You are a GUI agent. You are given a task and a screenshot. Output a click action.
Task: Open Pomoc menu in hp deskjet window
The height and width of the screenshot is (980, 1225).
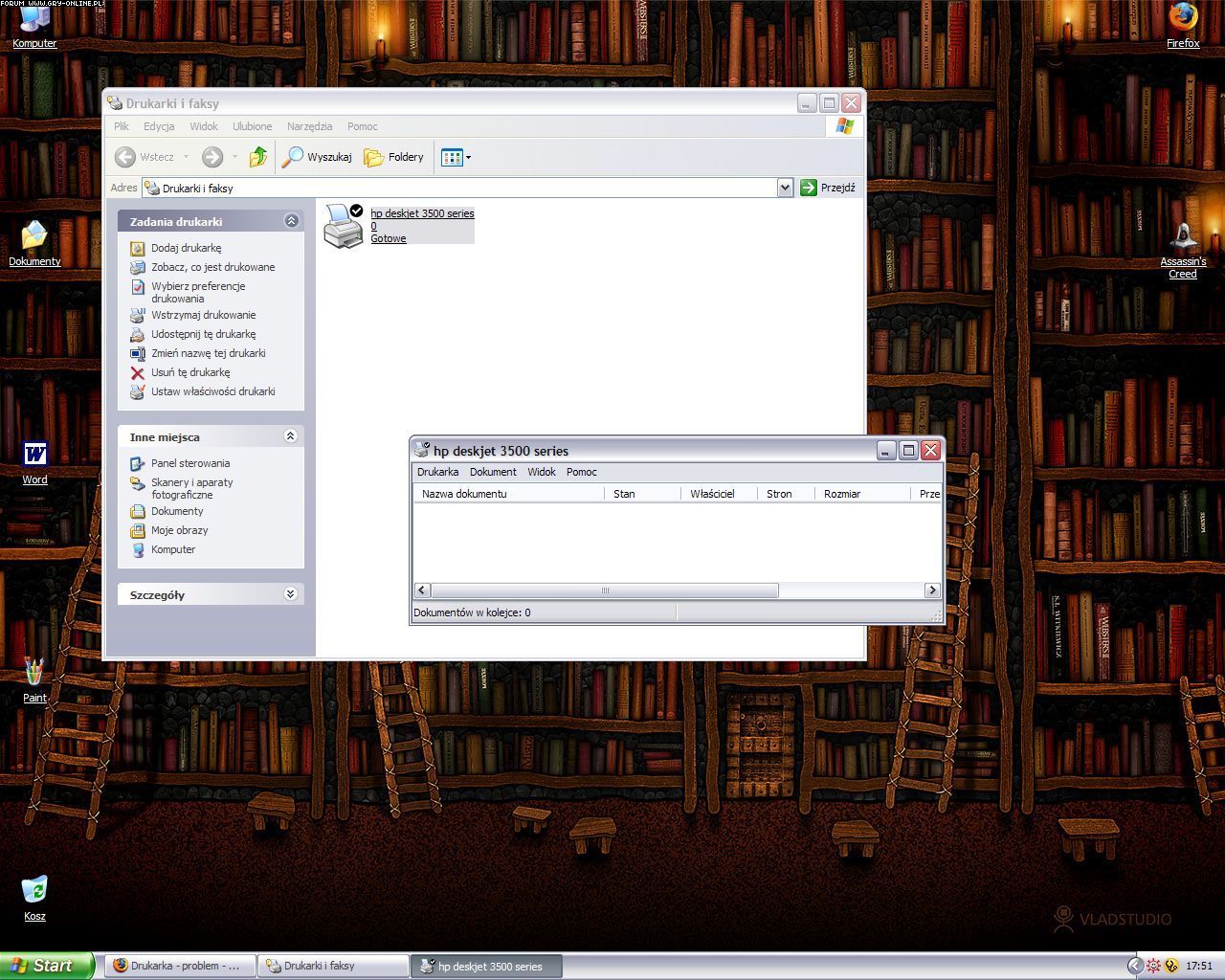tap(582, 472)
